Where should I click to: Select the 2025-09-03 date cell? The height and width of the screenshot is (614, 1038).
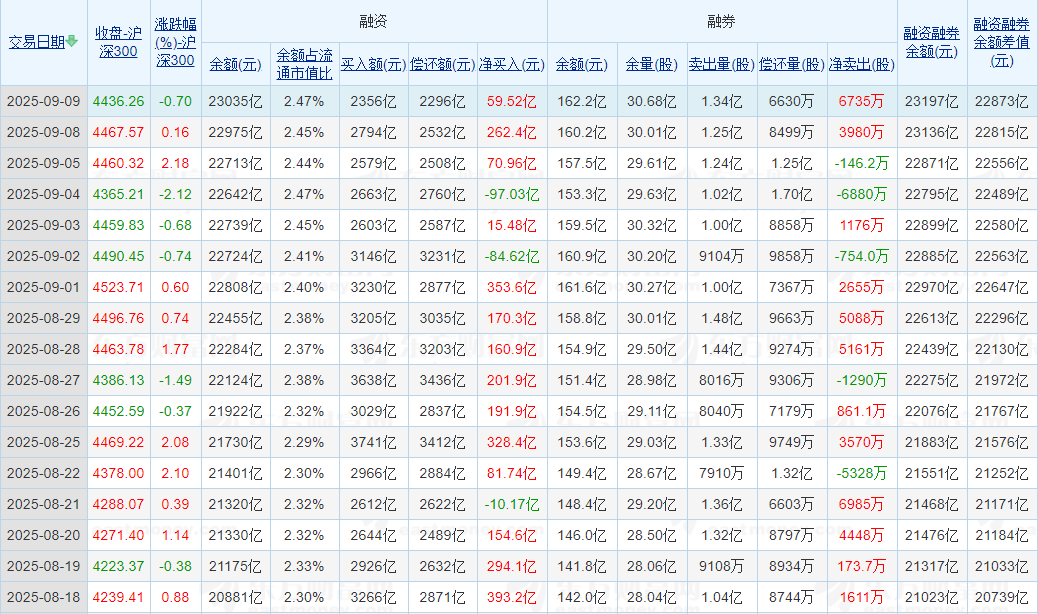[44, 225]
